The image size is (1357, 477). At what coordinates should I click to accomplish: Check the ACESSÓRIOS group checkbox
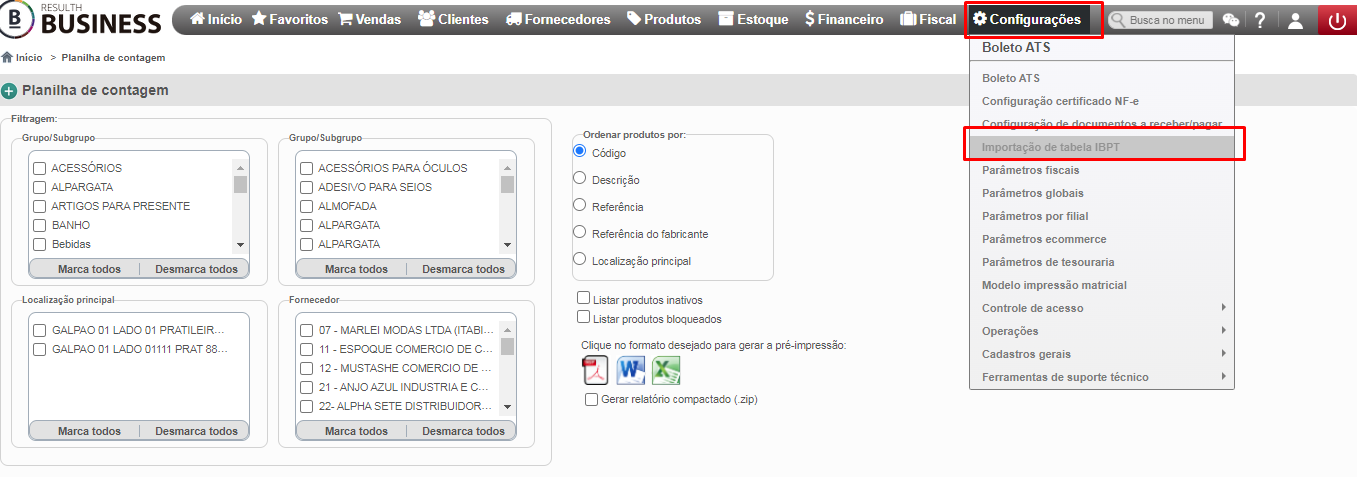pyautogui.click(x=40, y=168)
